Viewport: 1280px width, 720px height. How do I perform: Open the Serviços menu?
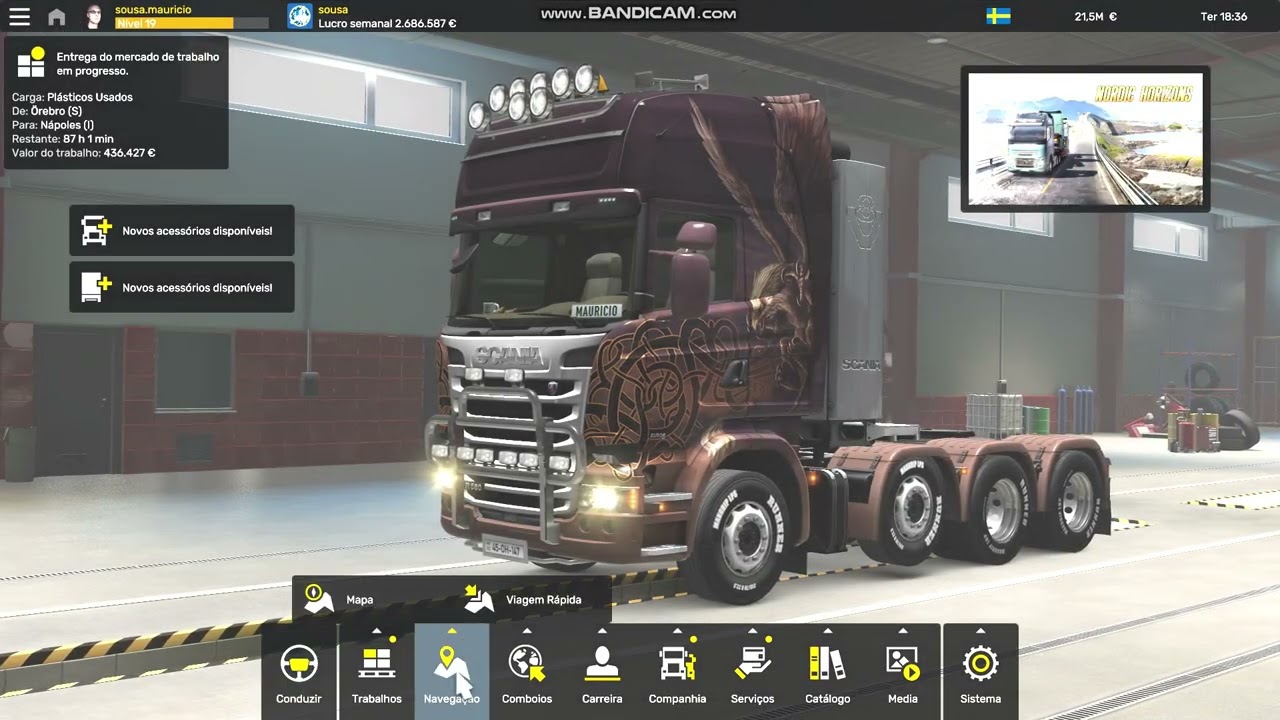[752, 672]
